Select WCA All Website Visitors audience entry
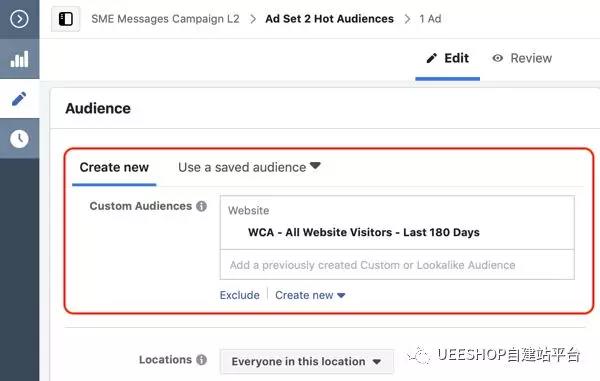Viewport: 600px width, 381px height. [x=364, y=232]
